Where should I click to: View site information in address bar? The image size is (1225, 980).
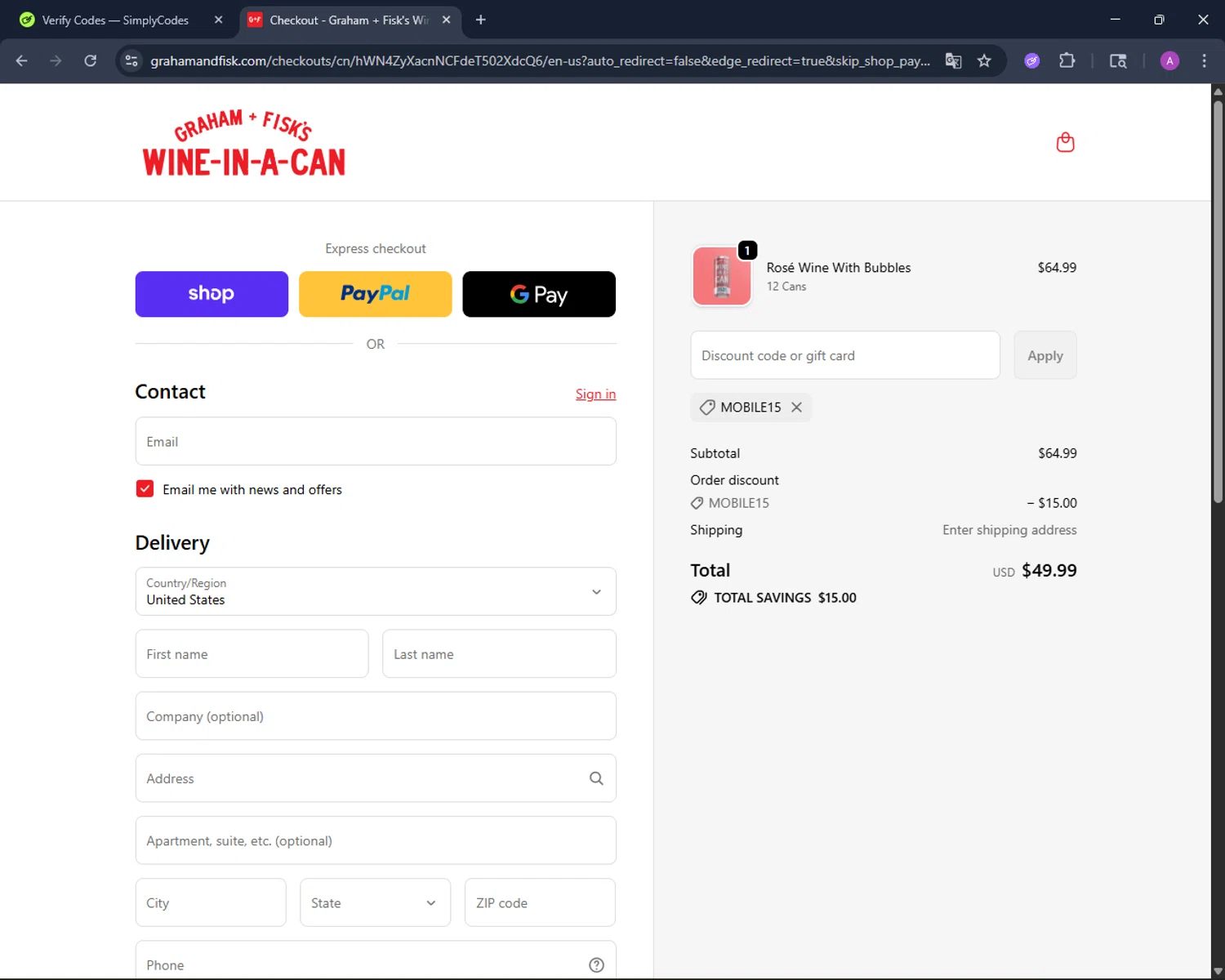coord(131,60)
